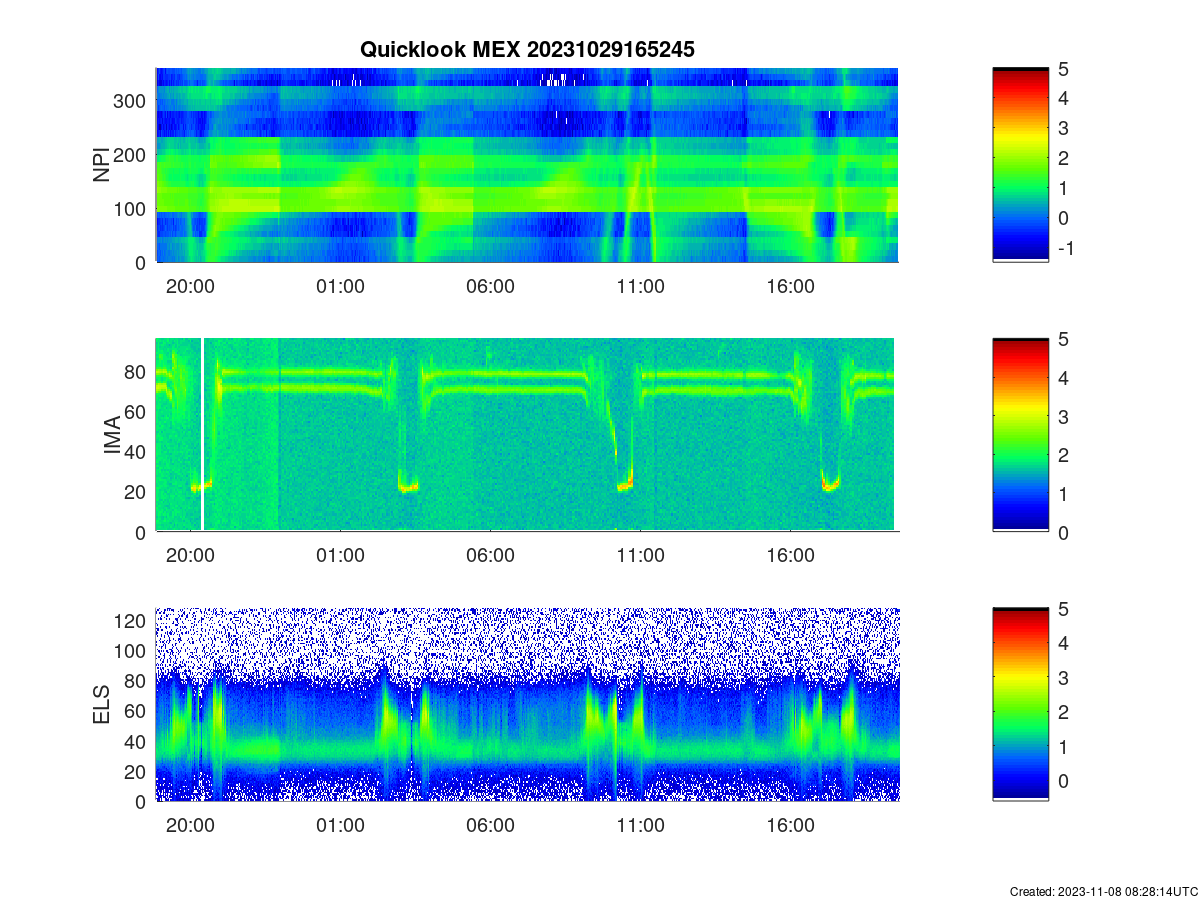Click the "16:00" tick under the NPI panel
Screen dimensions: 1200x900
tap(790, 286)
